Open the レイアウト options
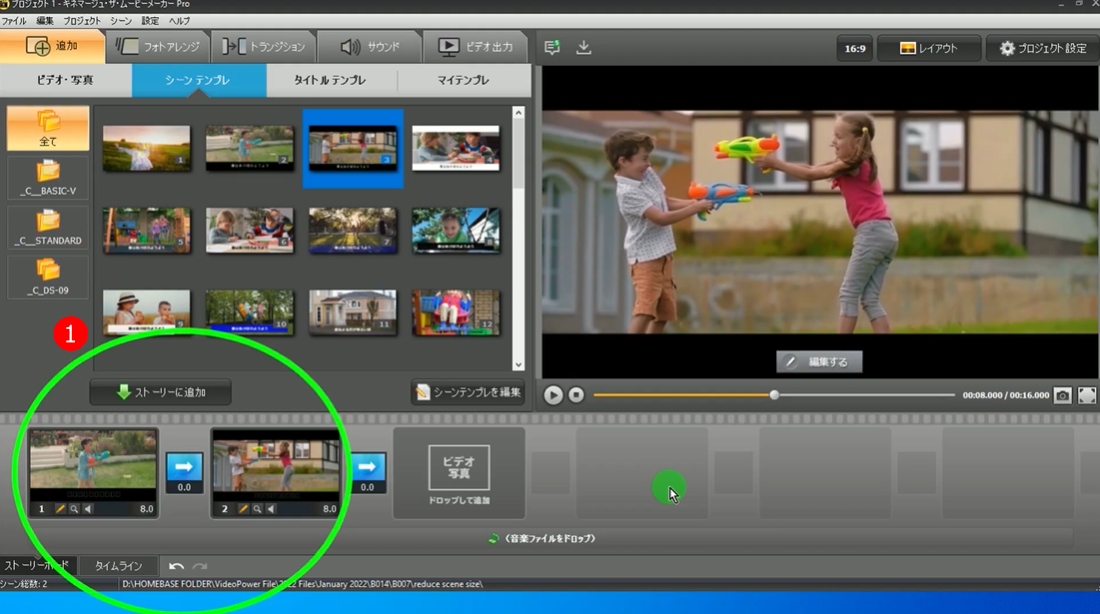Viewport: 1100px width, 614px height. click(929, 48)
